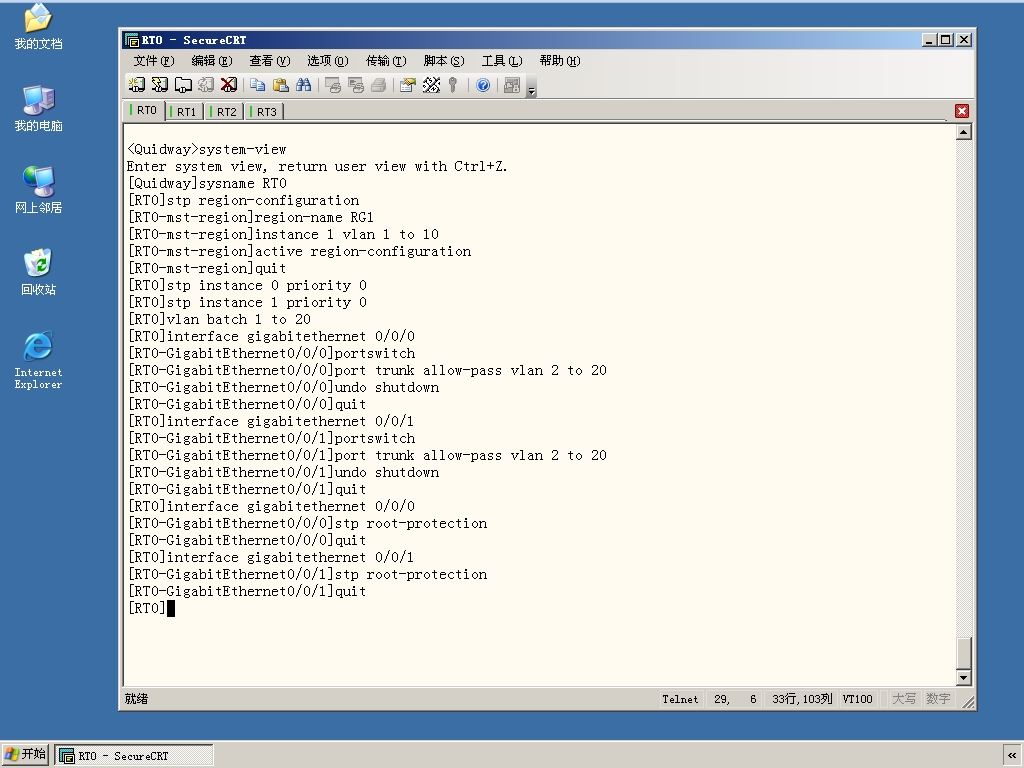
Task: Click the 'vlan batch 1 to 20' line
Action: click(x=219, y=319)
